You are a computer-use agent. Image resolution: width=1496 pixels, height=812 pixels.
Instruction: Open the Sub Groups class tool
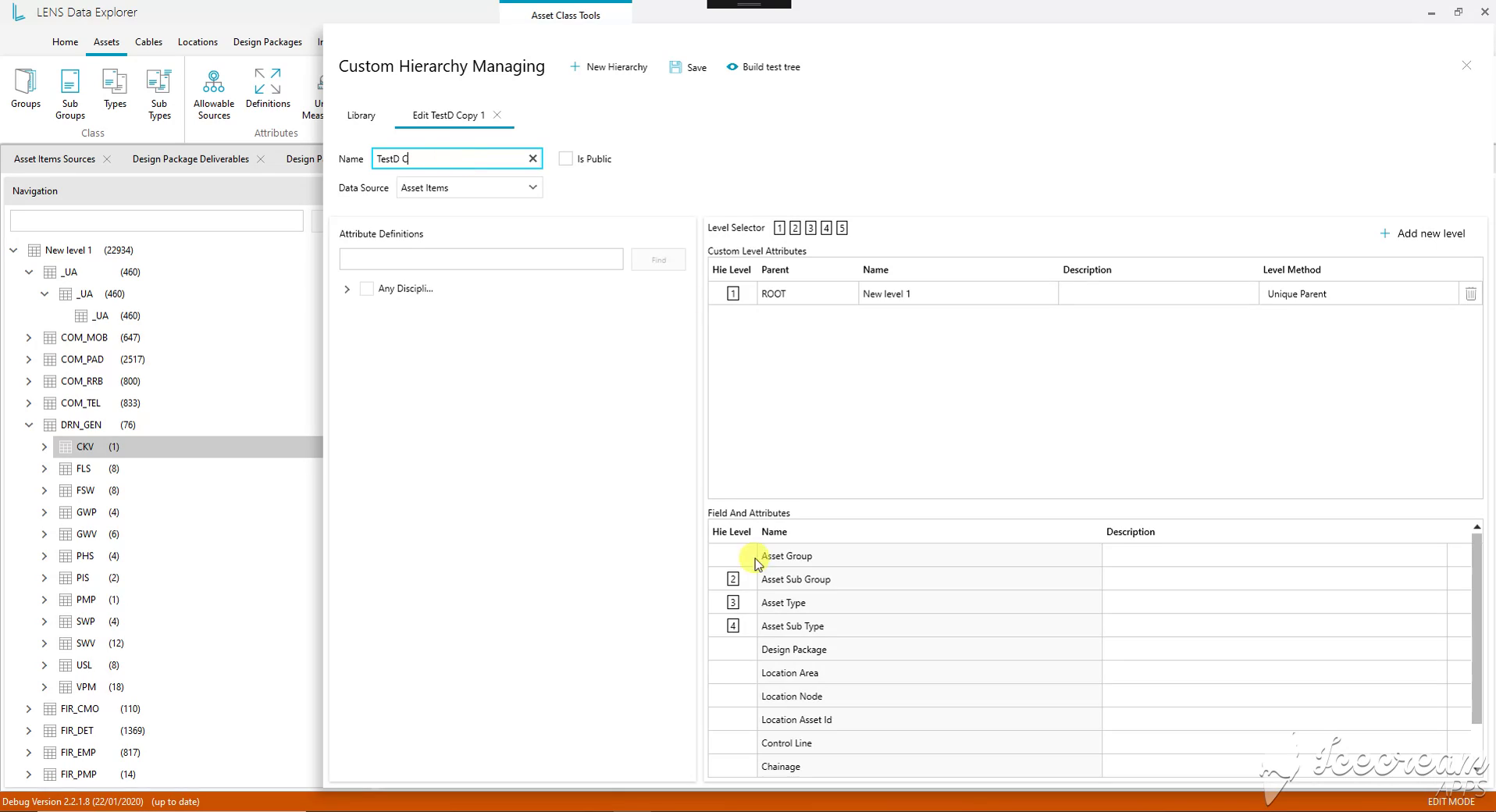coord(69,94)
